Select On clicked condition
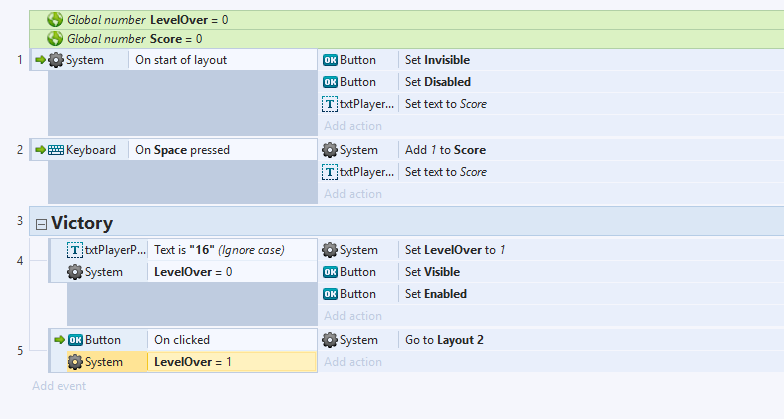 pos(232,340)
